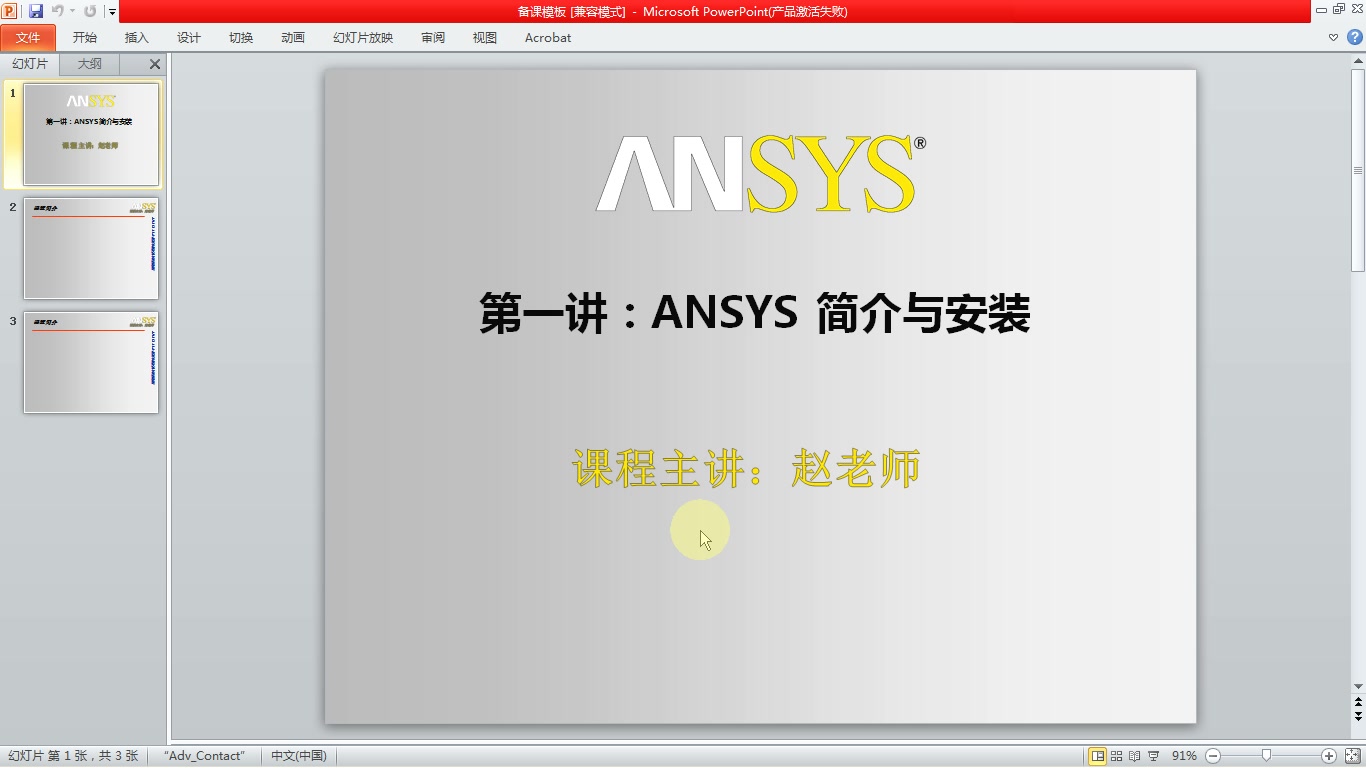
Task: Zoom out with the minus button
Action: (1213, 756)
